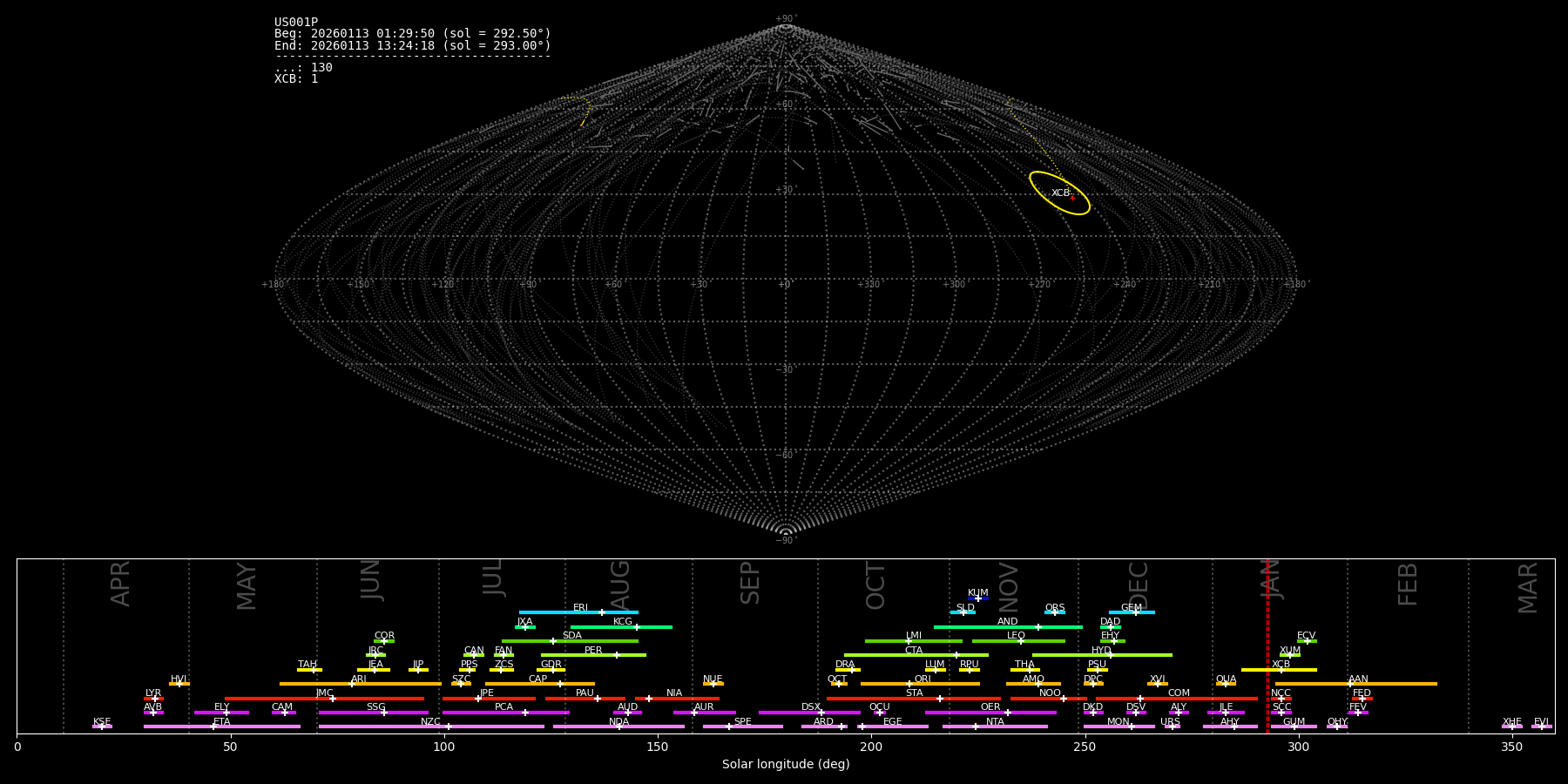This screenshot has height=784, width=1568.
Task: Click the red dashed current solar longitude line
Action: [1267, 645]
